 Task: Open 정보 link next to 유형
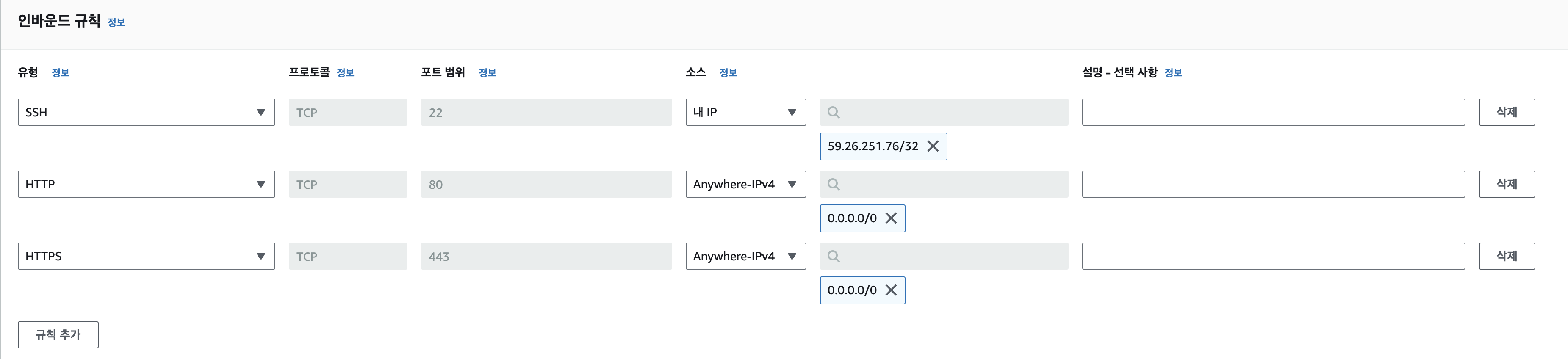60,73
